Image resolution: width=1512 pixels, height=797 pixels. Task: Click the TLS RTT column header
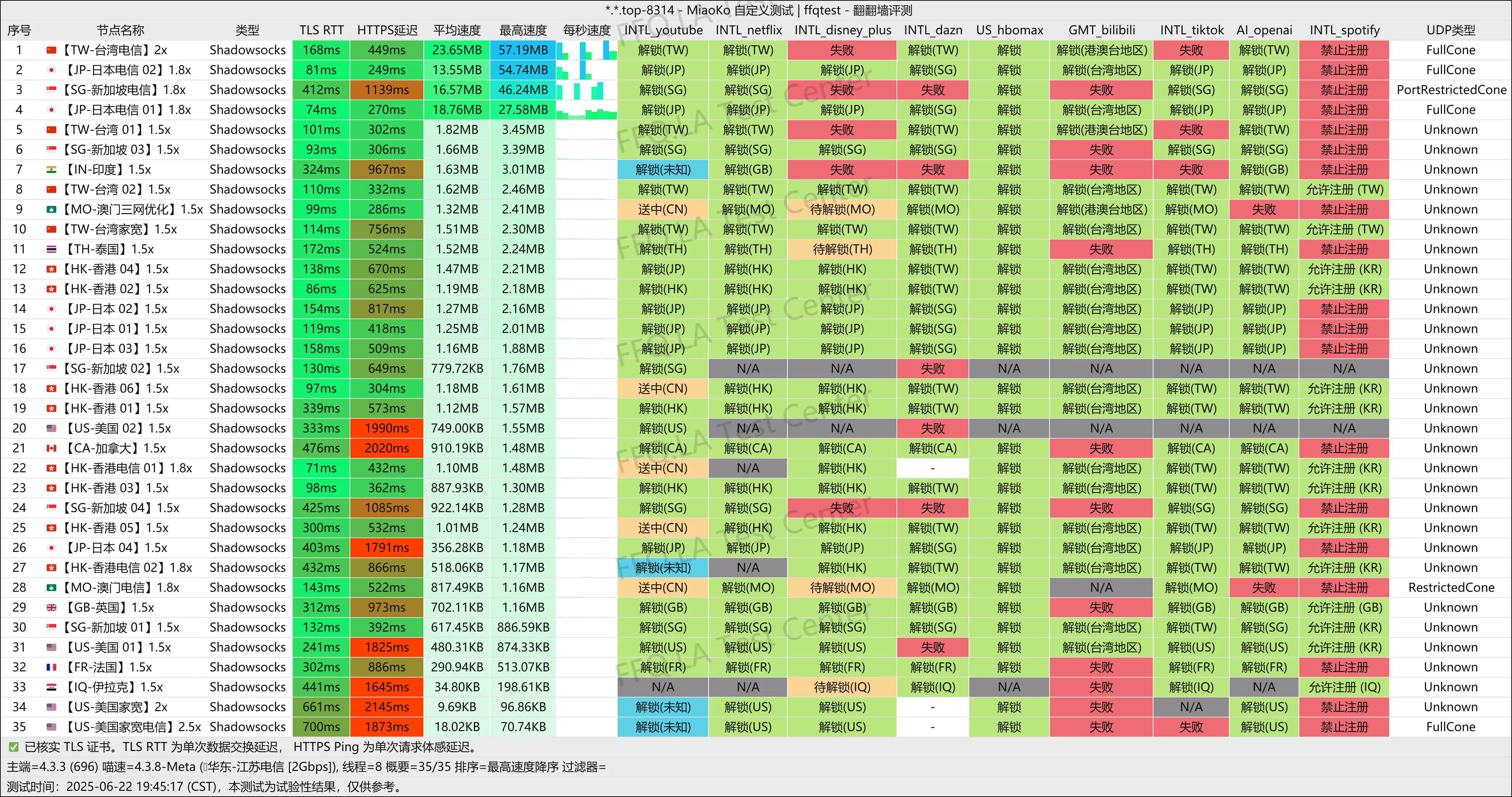tap(321, 31)
